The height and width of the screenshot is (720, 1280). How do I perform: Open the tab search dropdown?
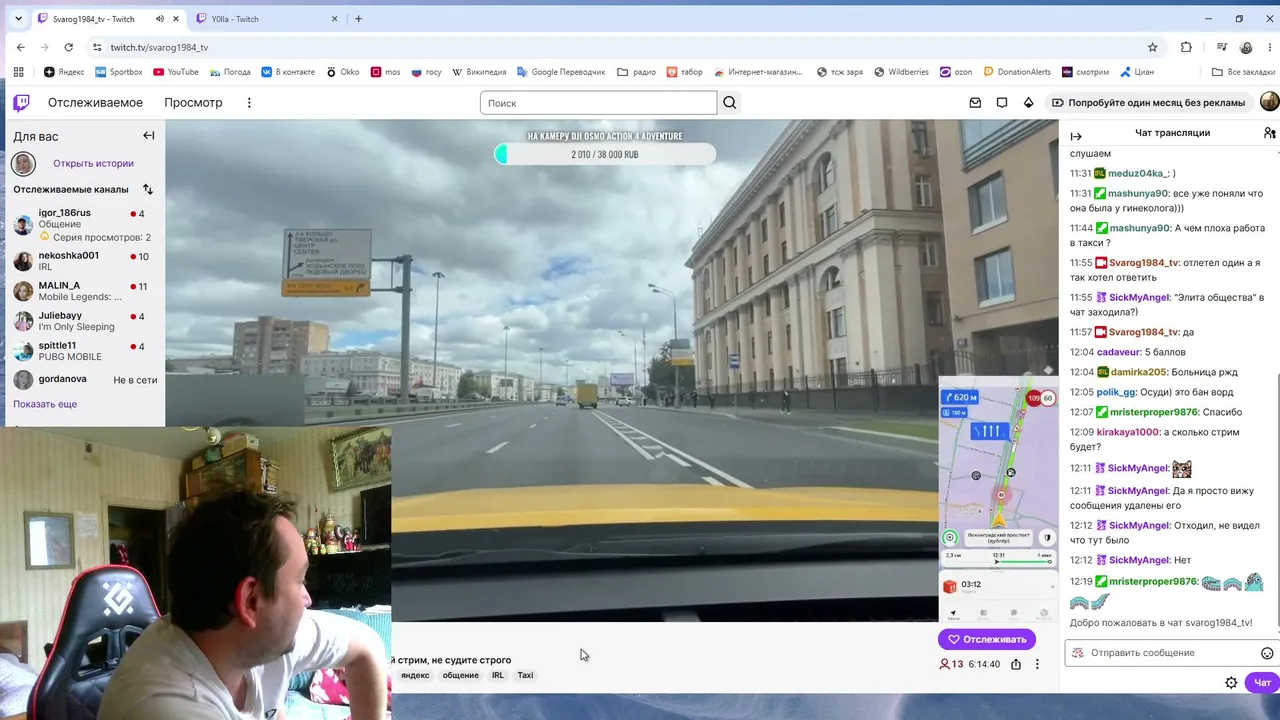18,19
